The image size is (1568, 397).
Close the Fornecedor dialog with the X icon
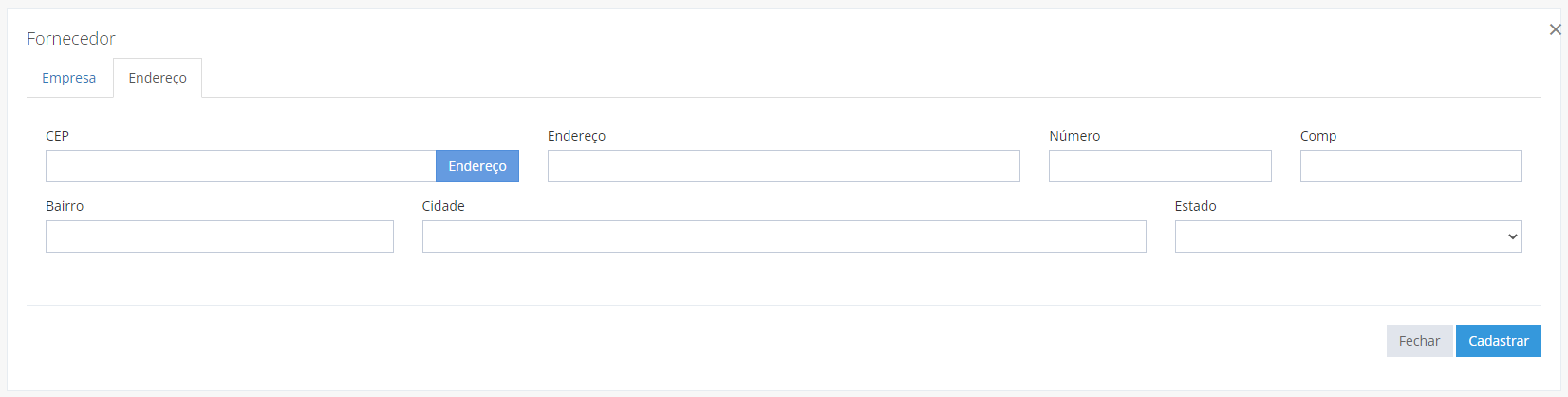coord(1555,29)
